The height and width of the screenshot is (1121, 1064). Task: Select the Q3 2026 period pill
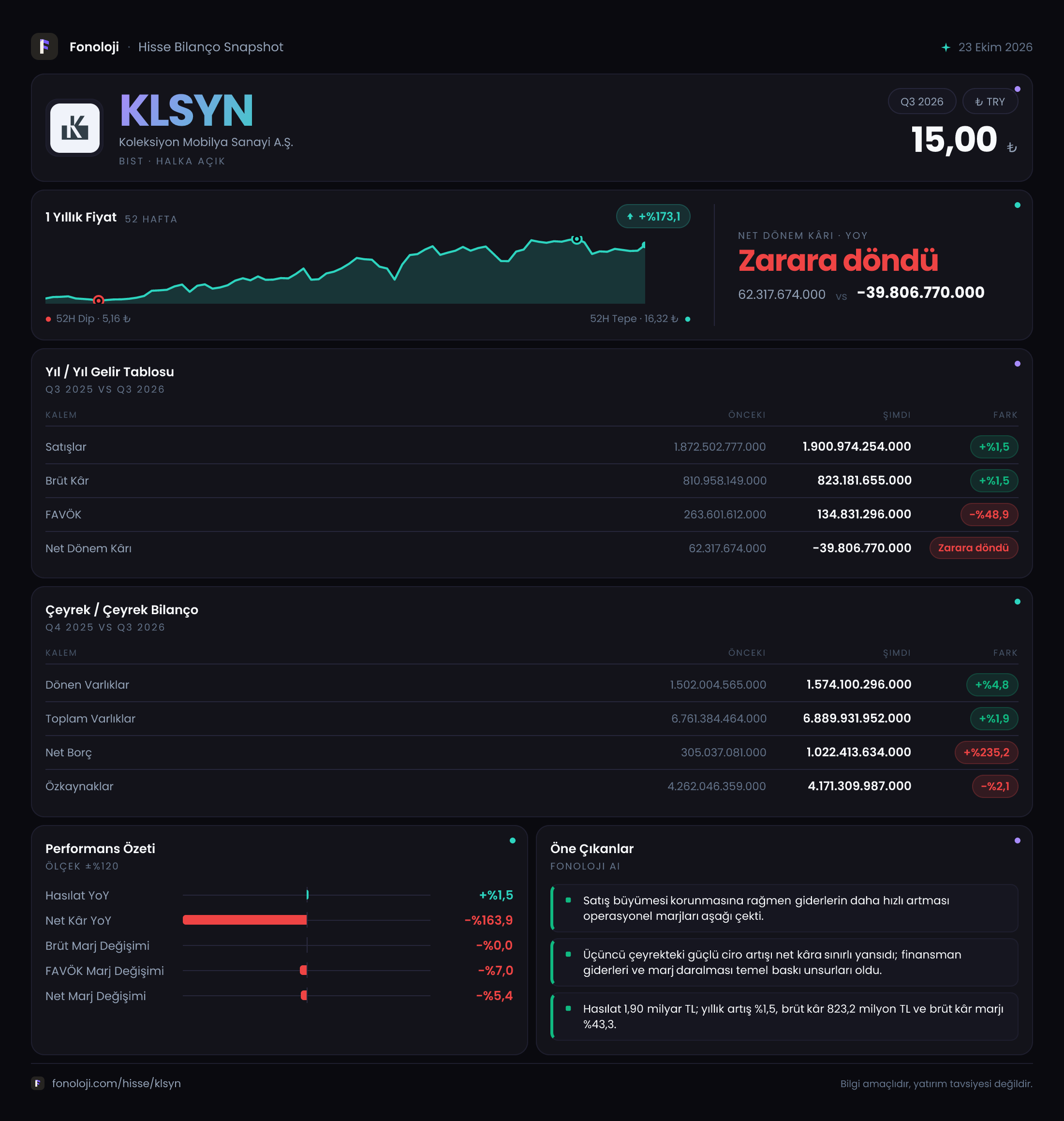[922, 102]
